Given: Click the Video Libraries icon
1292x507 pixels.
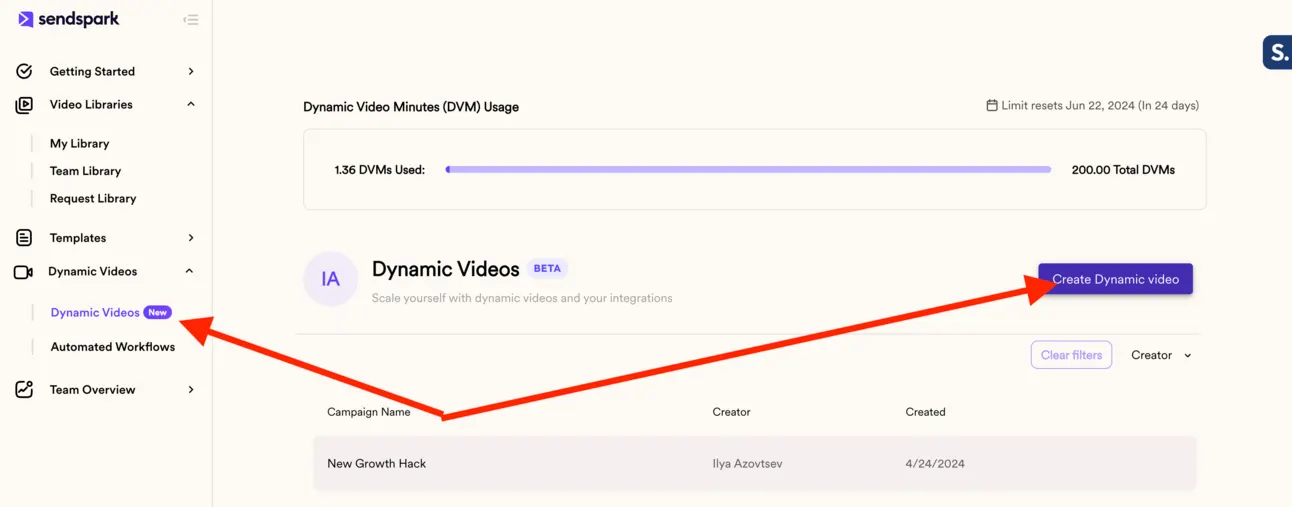Looking at the screenshot, I should tap(24, 104).
